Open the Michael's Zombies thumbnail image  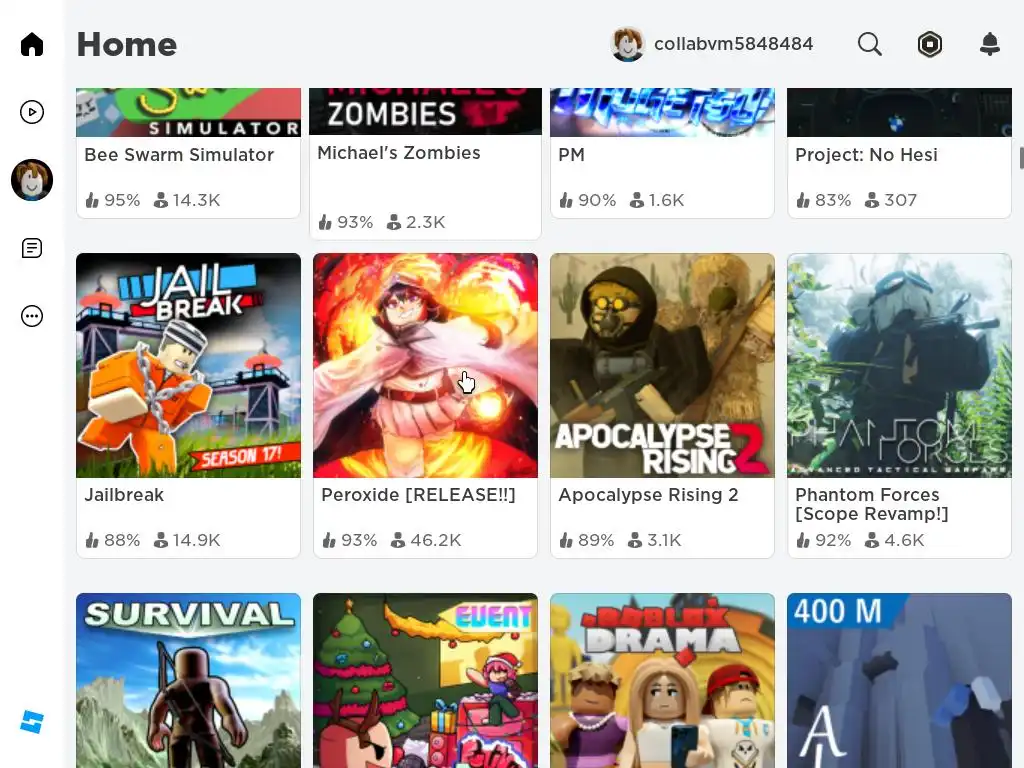[425, 112]
